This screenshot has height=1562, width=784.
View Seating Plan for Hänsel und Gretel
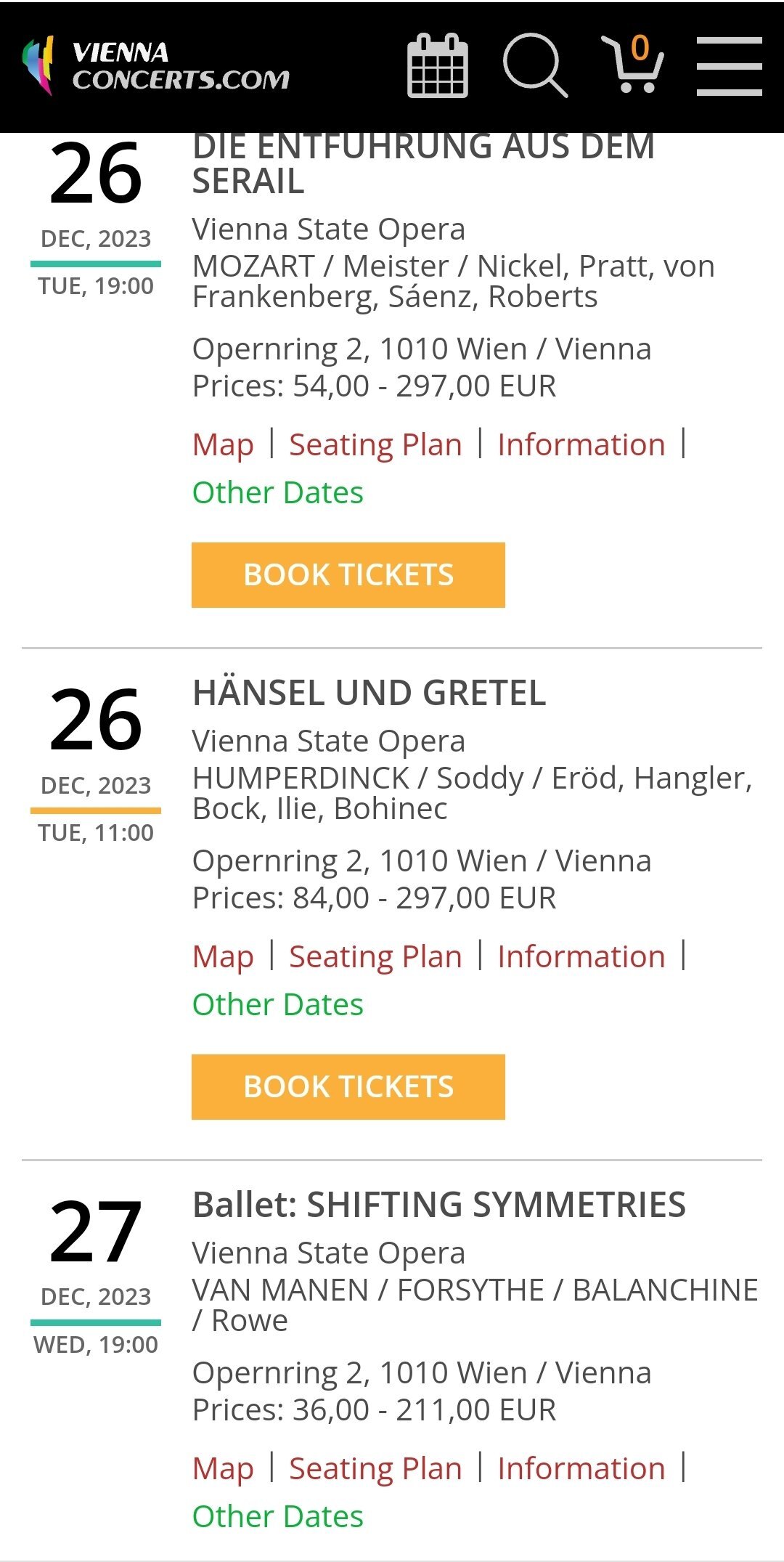tap(375, 956)
